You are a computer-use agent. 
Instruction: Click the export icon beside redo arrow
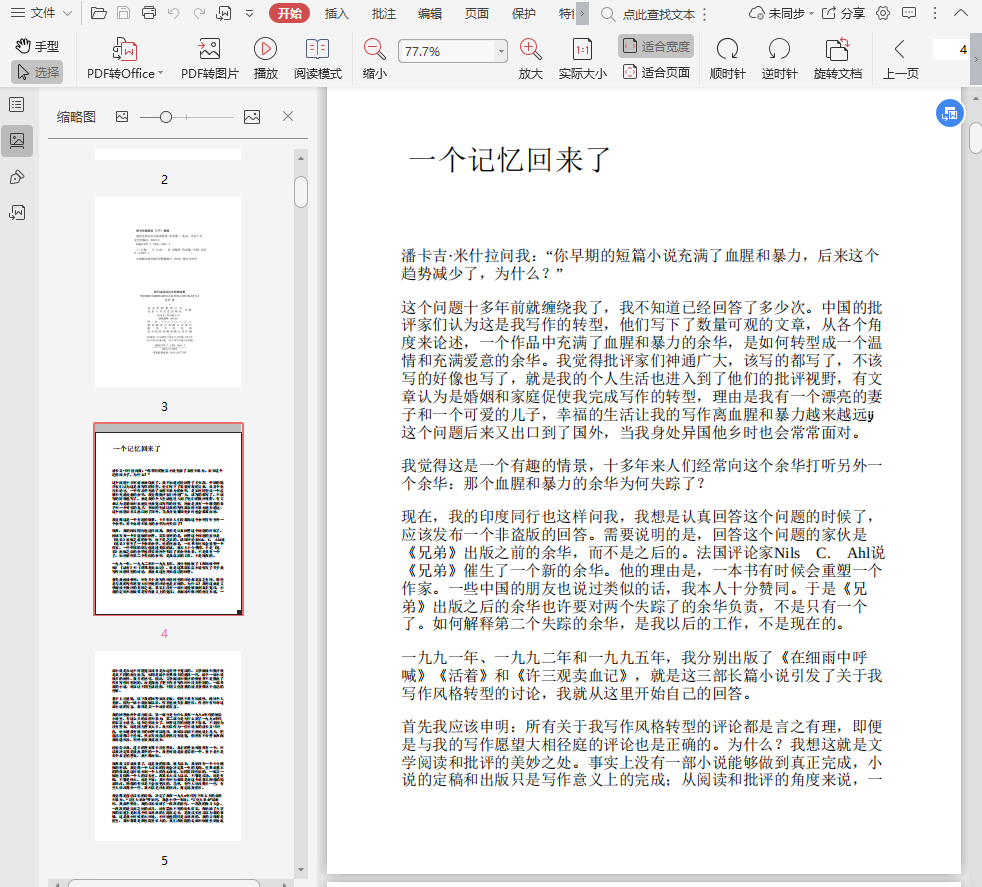224,13
